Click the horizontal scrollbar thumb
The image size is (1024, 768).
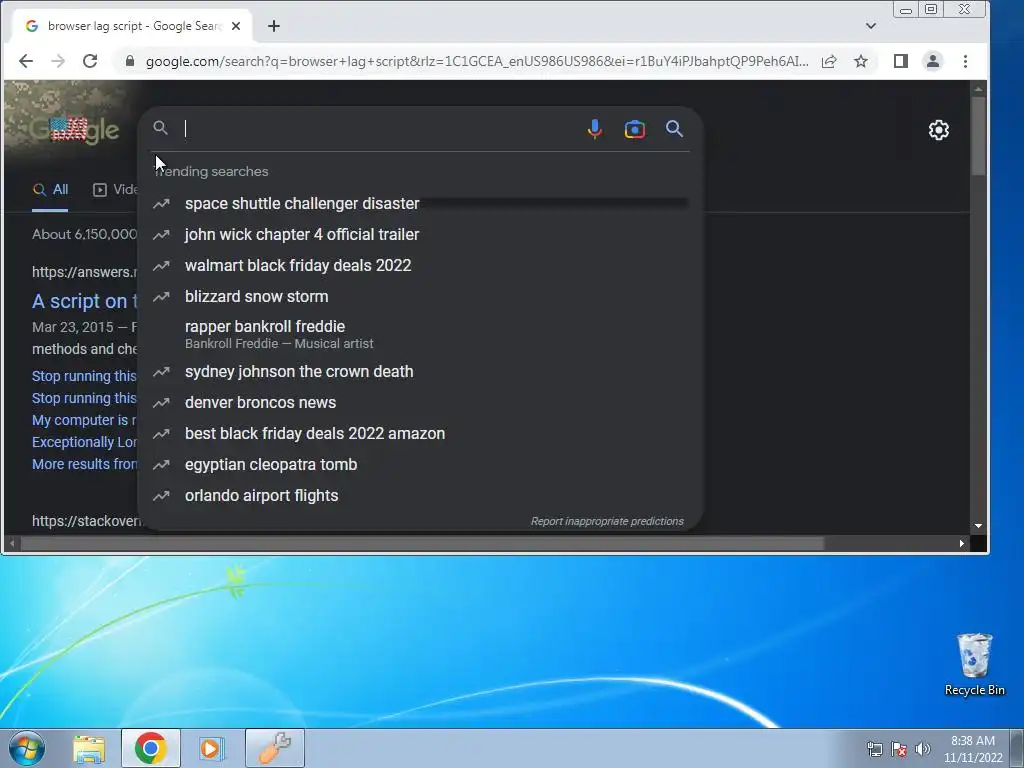[423, 543]
